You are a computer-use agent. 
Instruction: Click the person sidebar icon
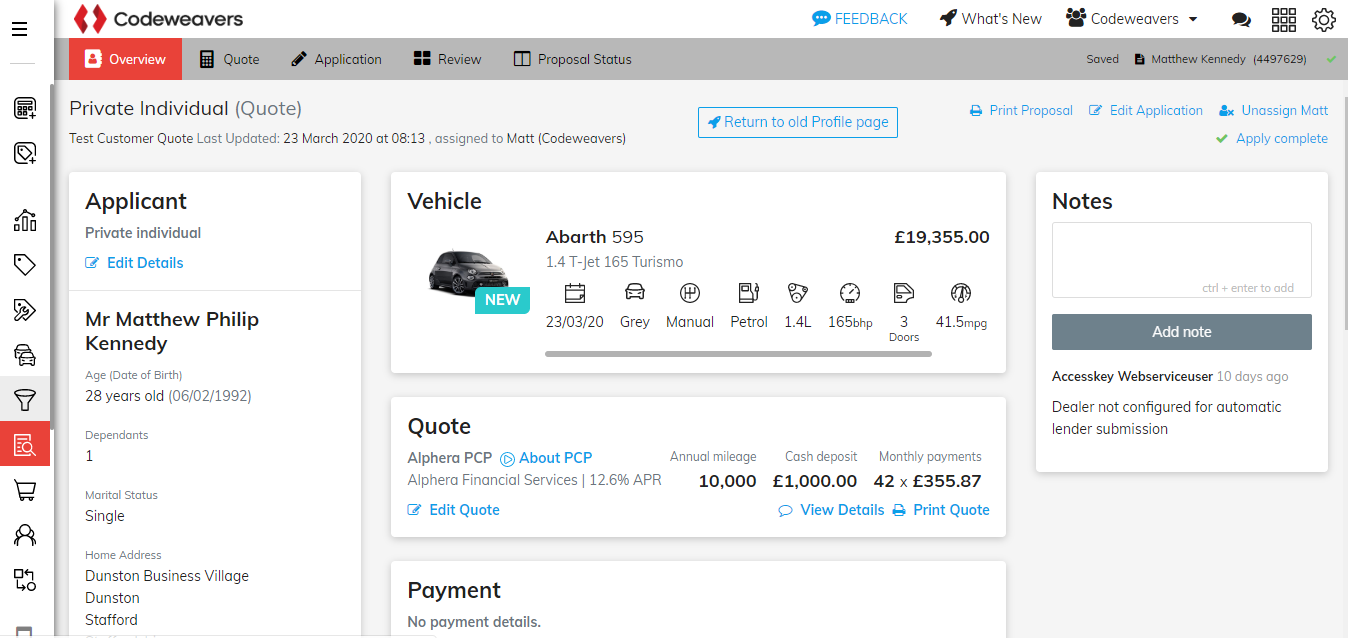(25, 535)
